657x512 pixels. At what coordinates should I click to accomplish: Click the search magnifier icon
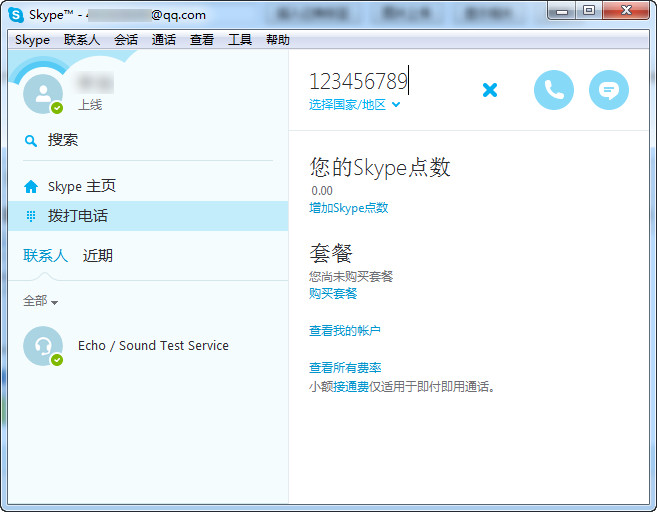click(31, 141)
